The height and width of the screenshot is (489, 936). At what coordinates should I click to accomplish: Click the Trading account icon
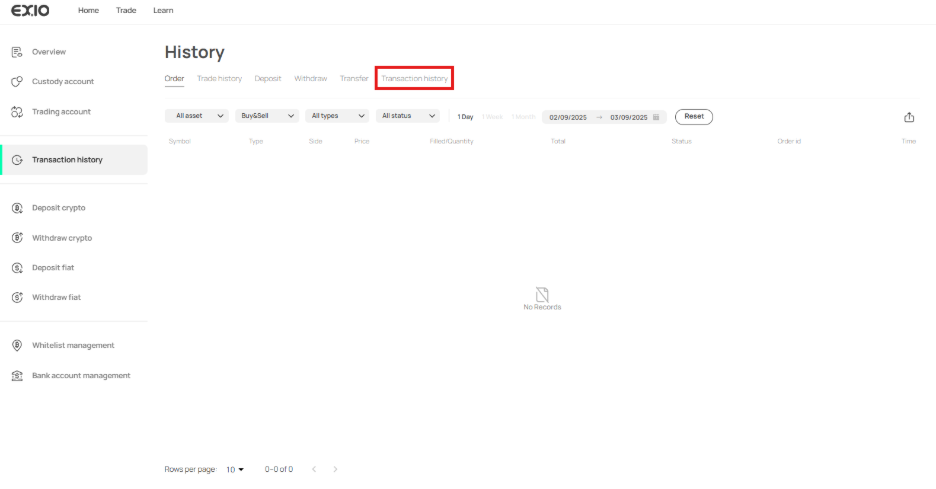tap(17, 112)
